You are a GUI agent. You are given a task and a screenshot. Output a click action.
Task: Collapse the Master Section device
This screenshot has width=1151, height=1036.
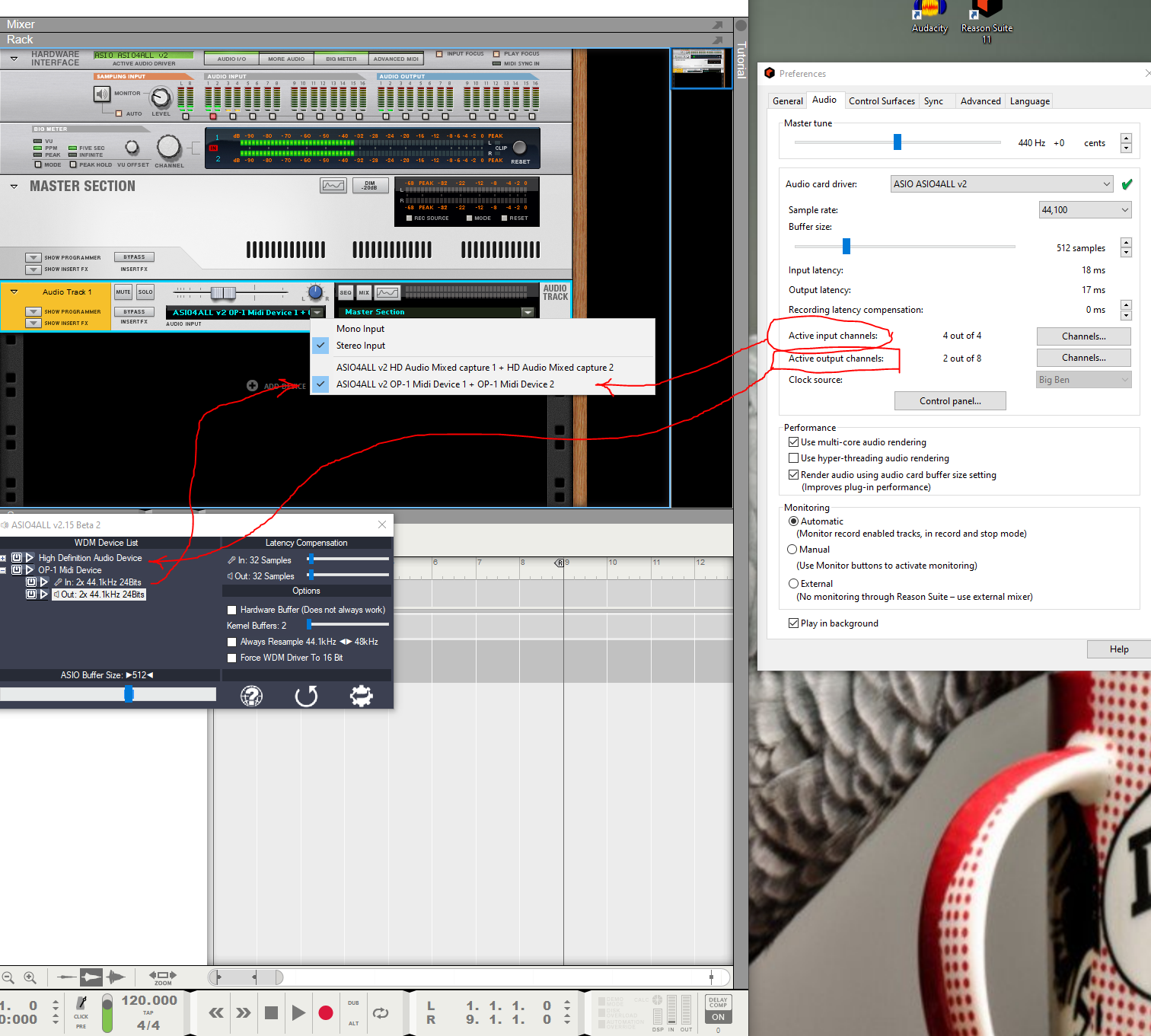(14, 186)
